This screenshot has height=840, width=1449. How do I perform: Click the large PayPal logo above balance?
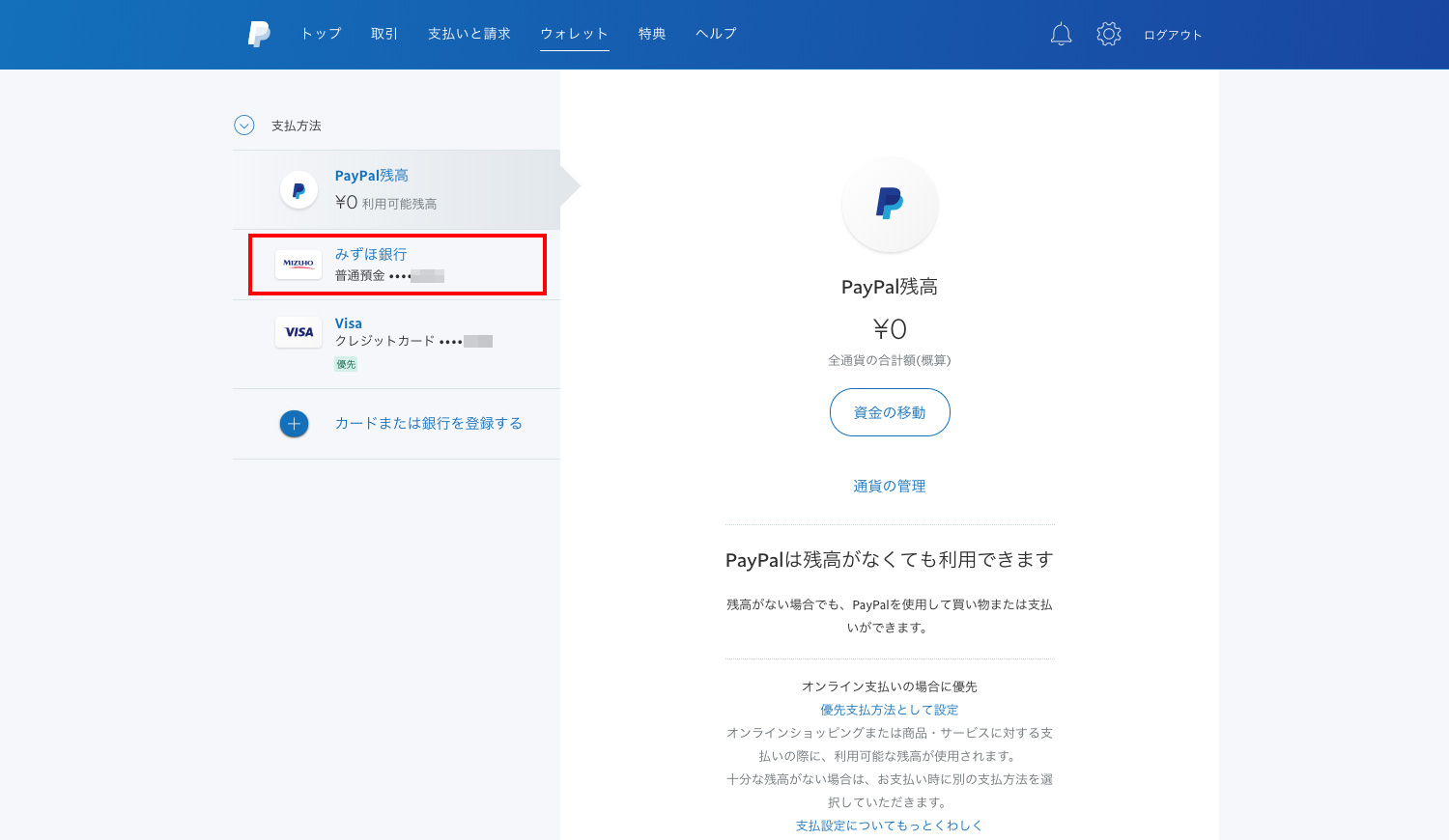pyautogui.click(x=890, y=204)
